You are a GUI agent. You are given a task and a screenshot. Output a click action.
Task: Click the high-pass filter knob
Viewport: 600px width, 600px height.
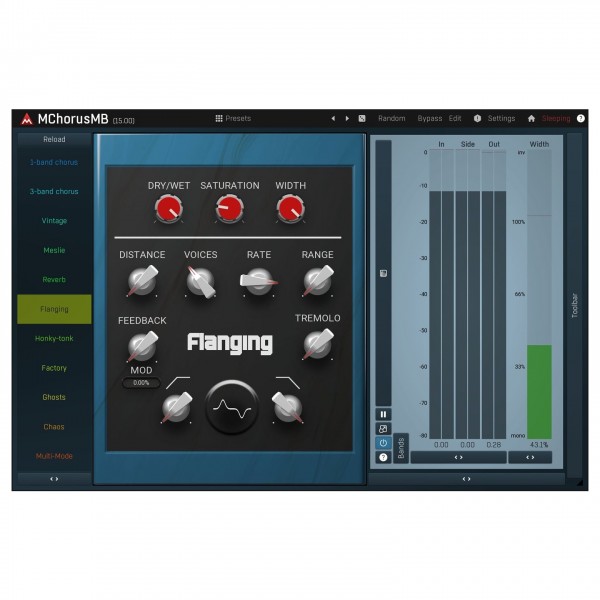click(176, 408)
